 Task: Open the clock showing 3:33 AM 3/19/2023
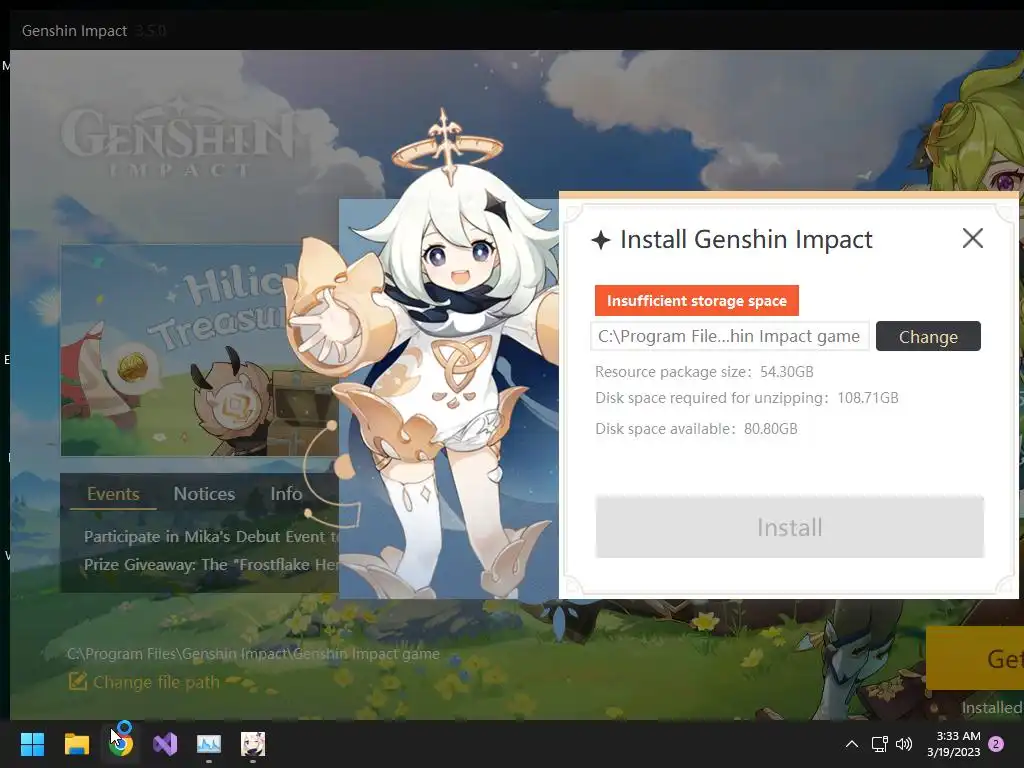(953, 744)
